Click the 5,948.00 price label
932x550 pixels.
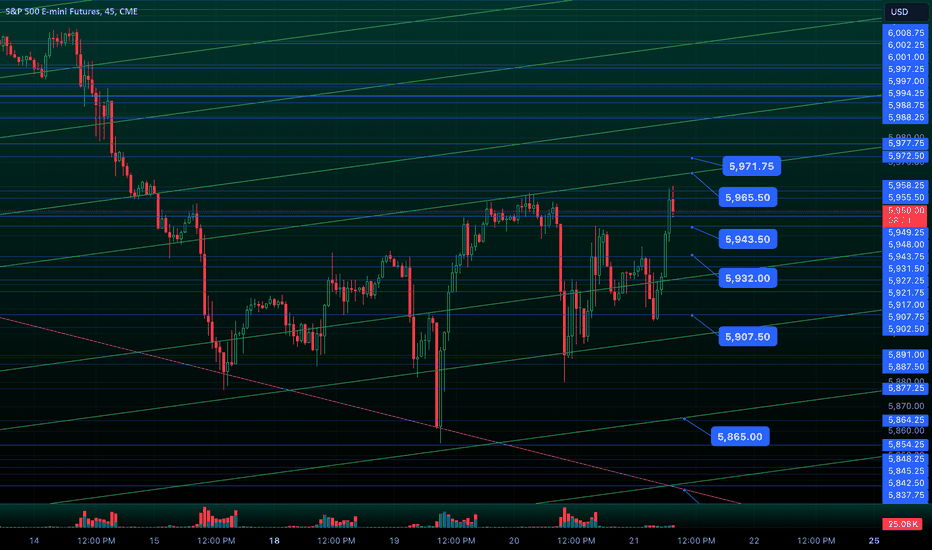tap(906, 244)
